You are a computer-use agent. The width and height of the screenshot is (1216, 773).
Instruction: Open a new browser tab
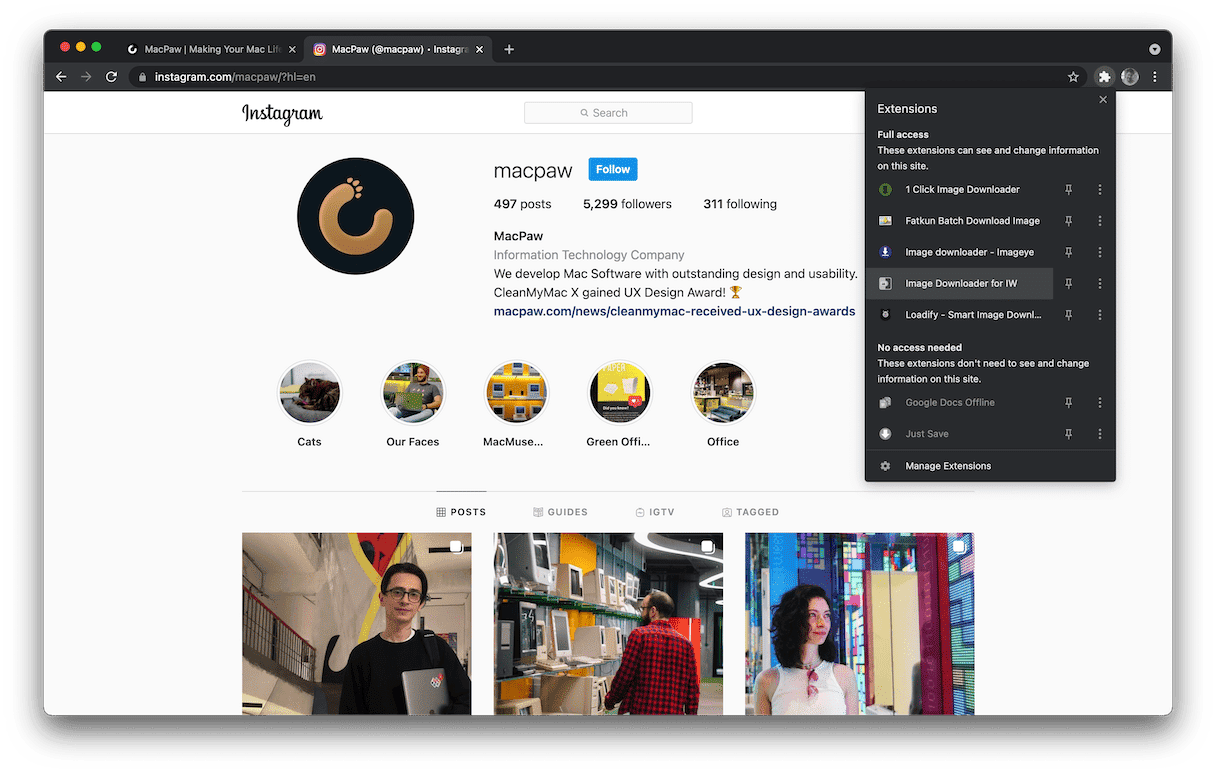(x=509, y=49)
